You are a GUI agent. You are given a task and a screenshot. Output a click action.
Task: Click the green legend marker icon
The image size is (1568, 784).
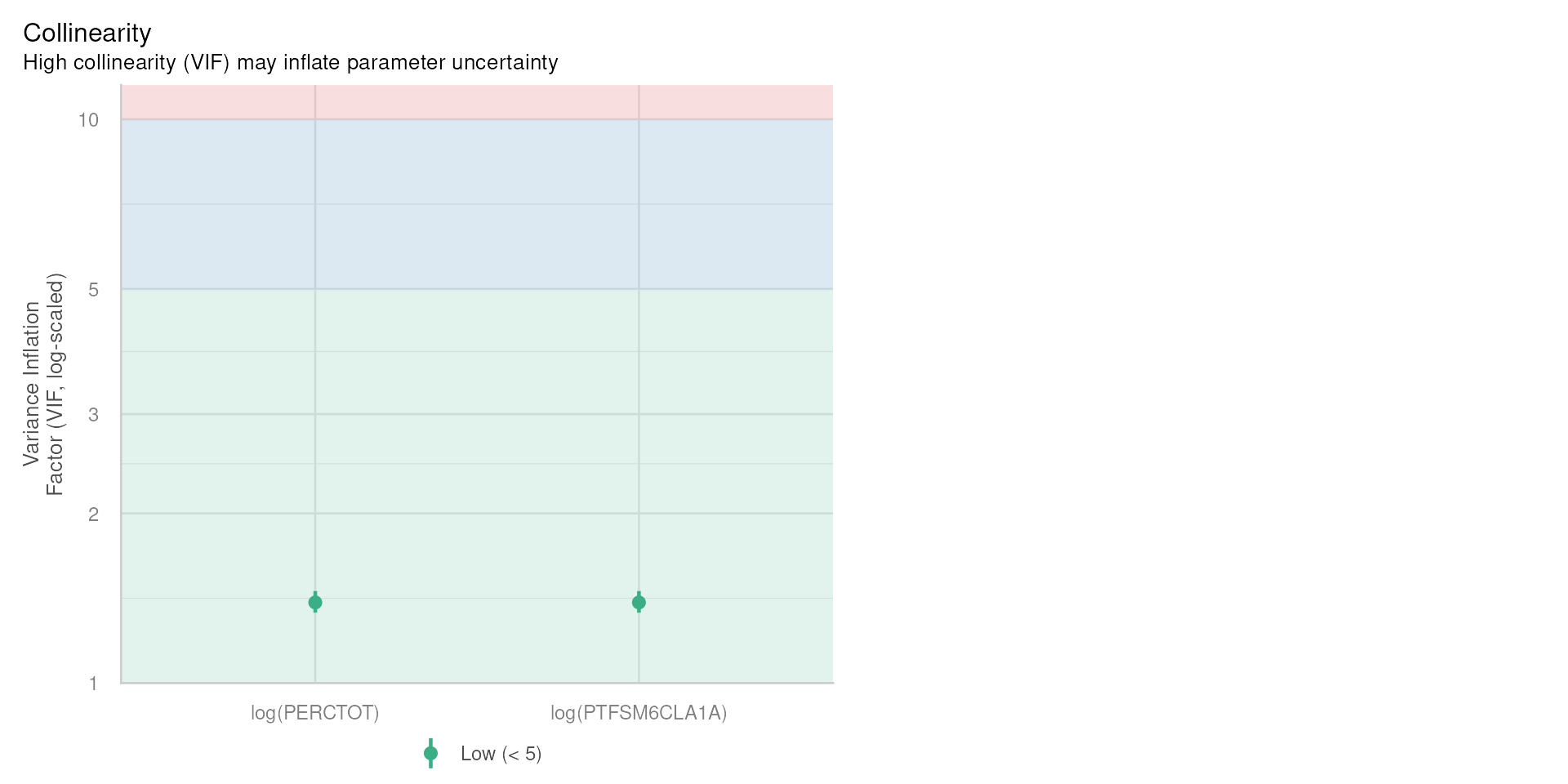tap(430, 753)
